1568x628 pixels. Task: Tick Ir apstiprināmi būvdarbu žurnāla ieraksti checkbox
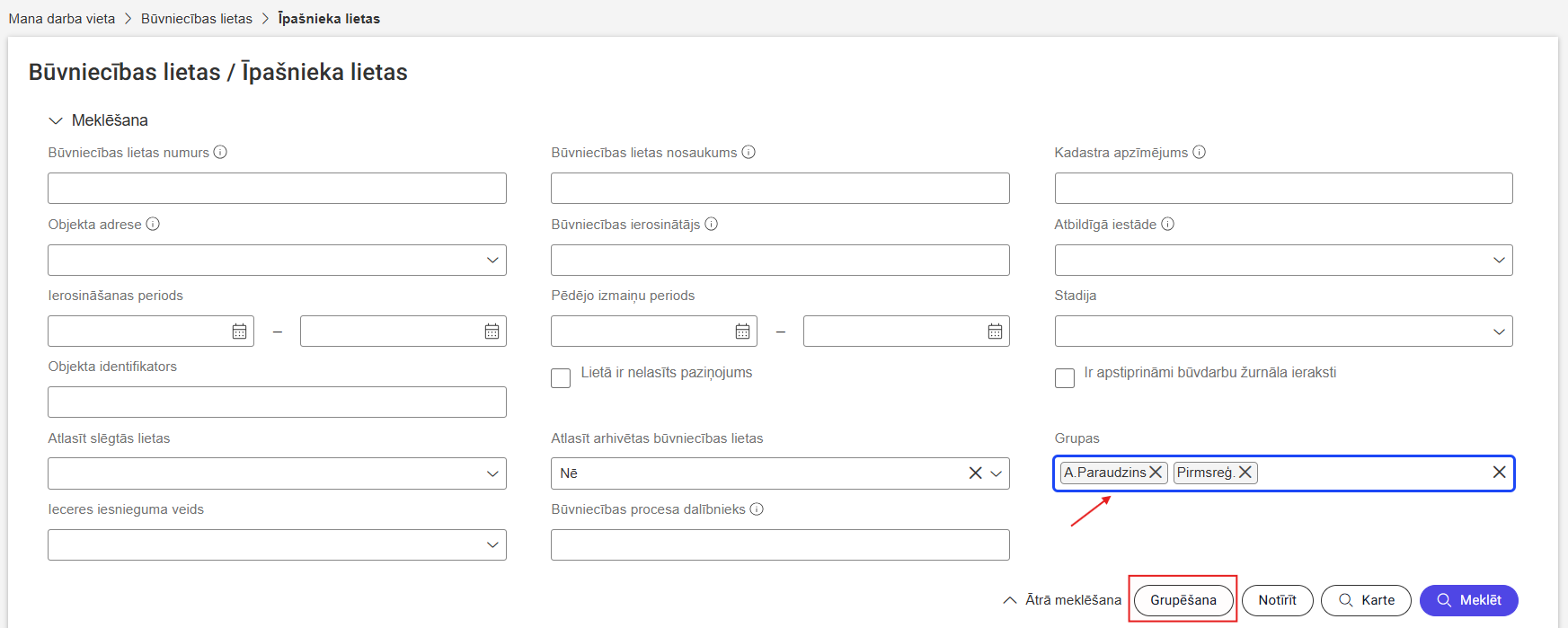coord(1065,378)
